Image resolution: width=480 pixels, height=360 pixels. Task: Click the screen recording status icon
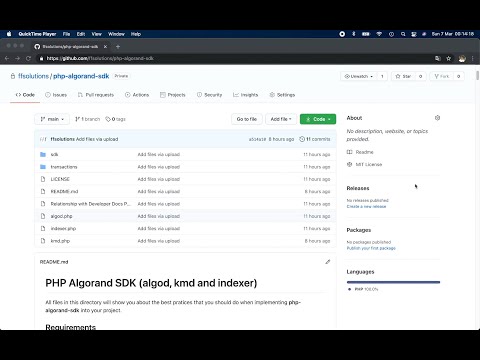[x=342, y=34]
